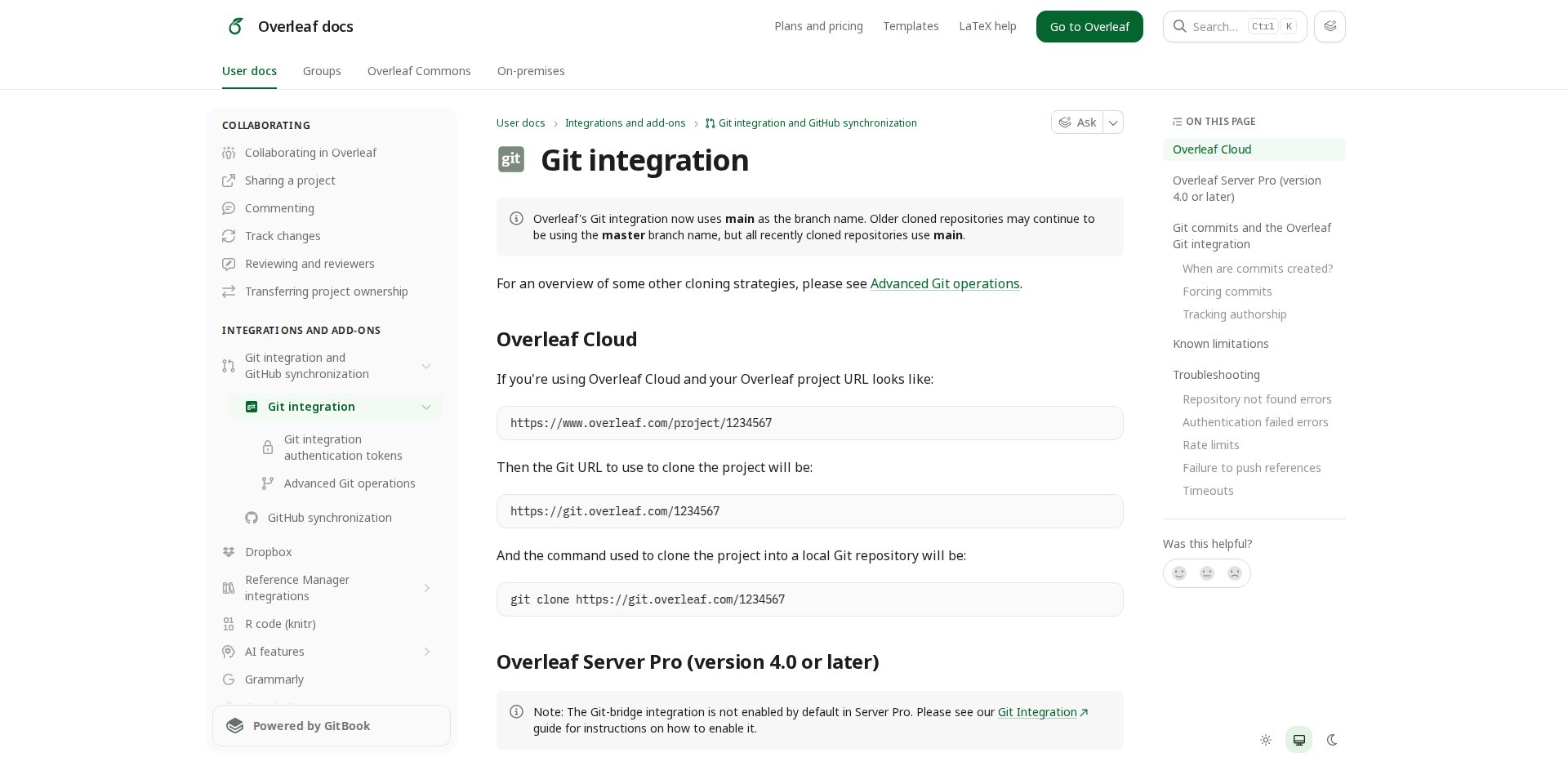Click the Track changes icon
This screenshot has width=1568, height=766.
tap(229, 236)
